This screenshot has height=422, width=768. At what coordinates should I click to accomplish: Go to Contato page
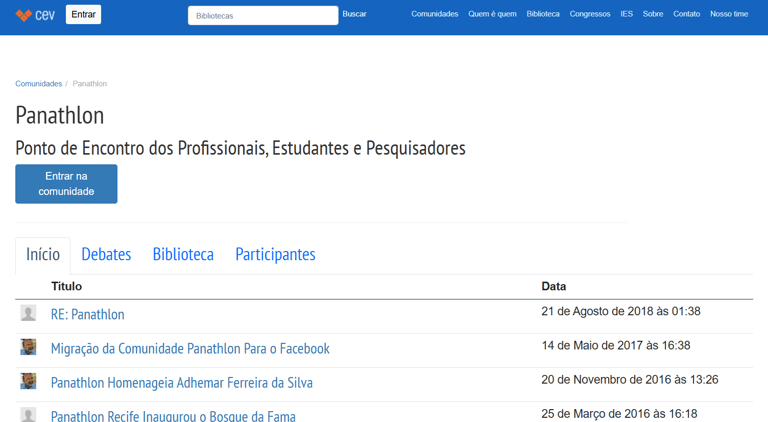[x=686, y=14]
